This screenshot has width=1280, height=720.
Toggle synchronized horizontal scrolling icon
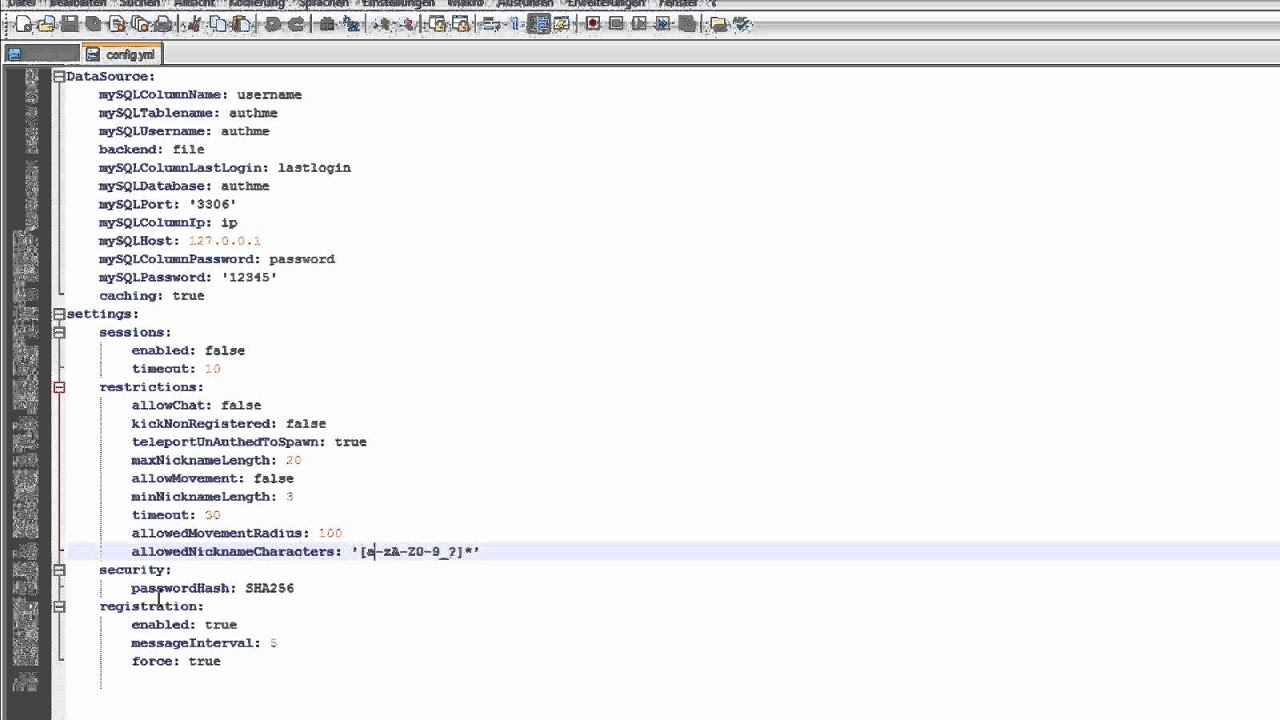coord(461,24)
